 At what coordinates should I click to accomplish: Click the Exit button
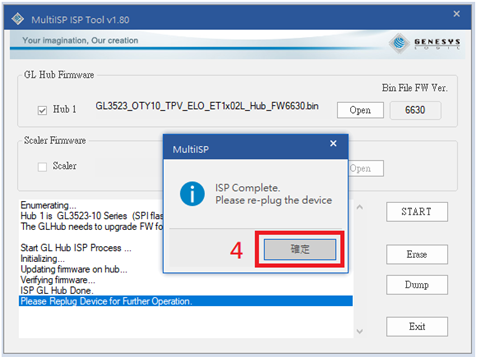point(417,326)
